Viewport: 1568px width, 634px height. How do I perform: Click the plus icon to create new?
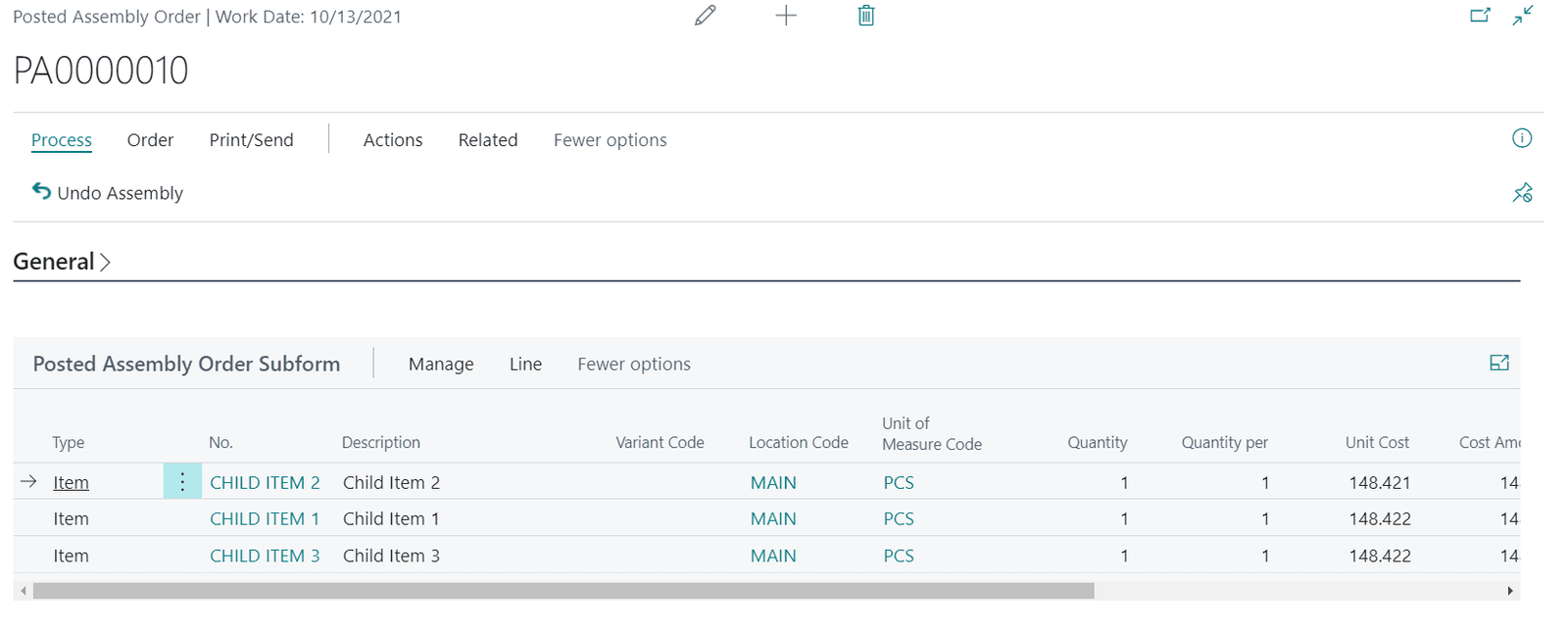[x=786, y=16]
